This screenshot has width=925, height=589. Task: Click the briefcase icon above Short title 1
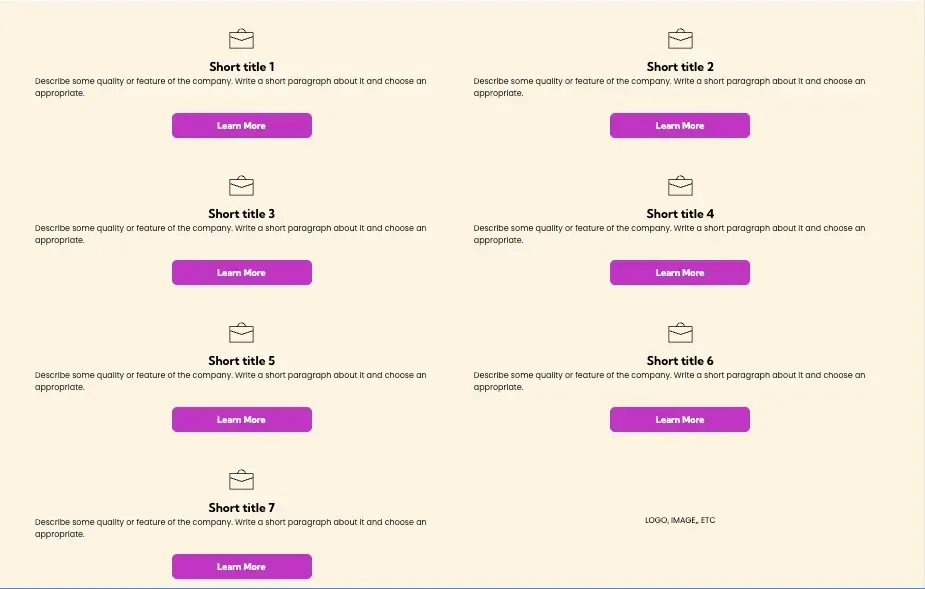click(x=241, y=39)
